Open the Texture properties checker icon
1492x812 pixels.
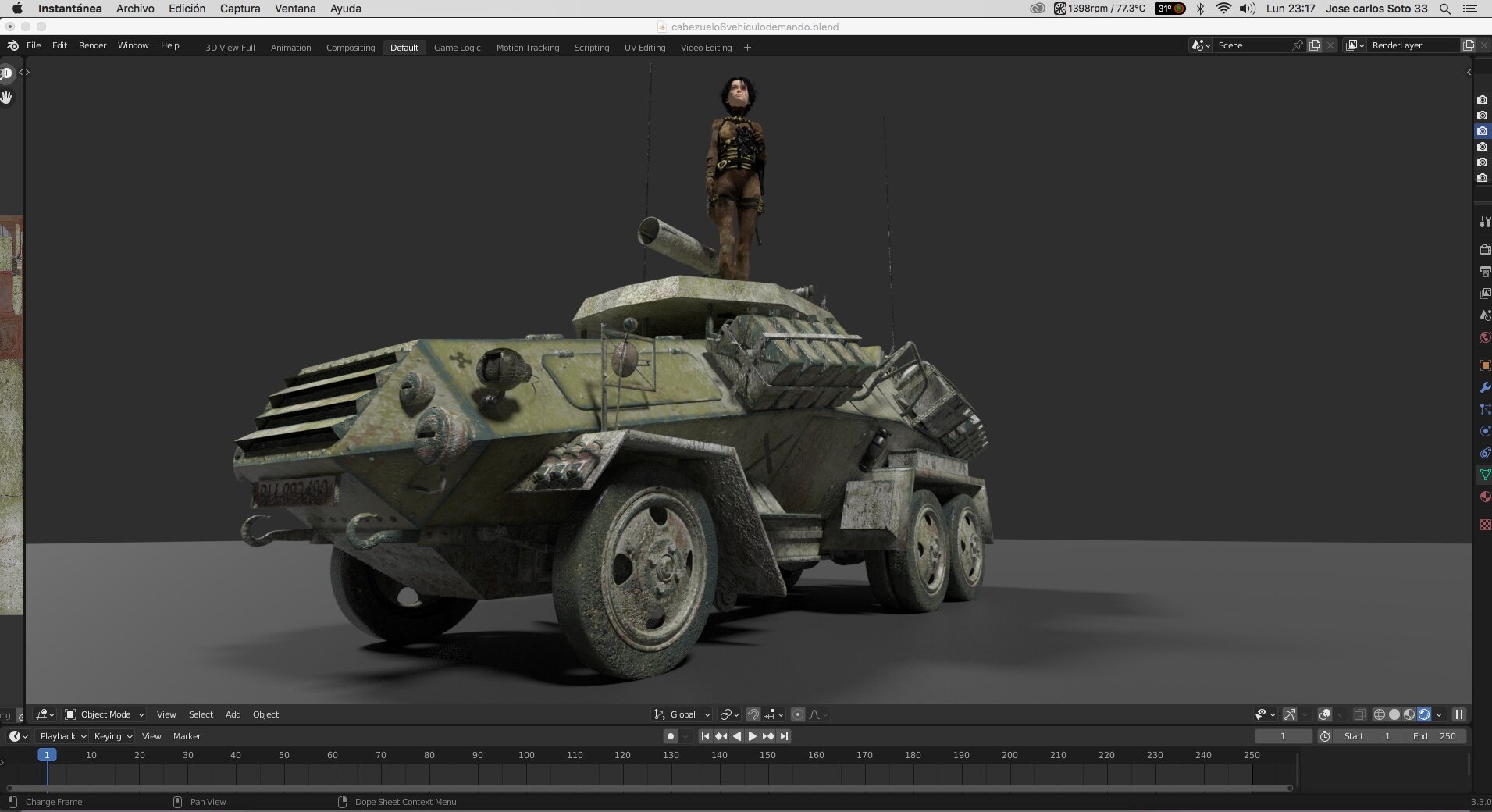coord(1484,525)
